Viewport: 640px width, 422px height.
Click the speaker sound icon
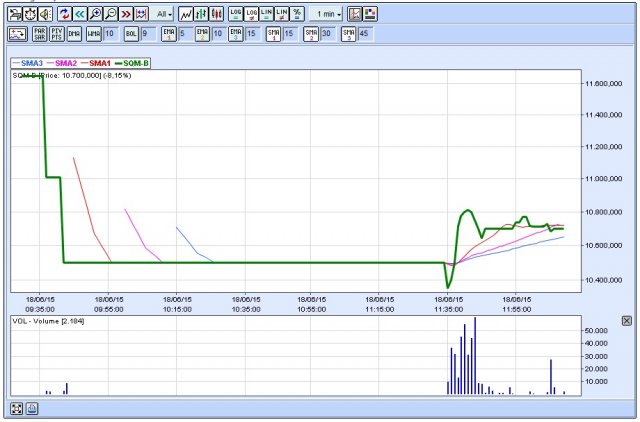(x=47, y=14)
